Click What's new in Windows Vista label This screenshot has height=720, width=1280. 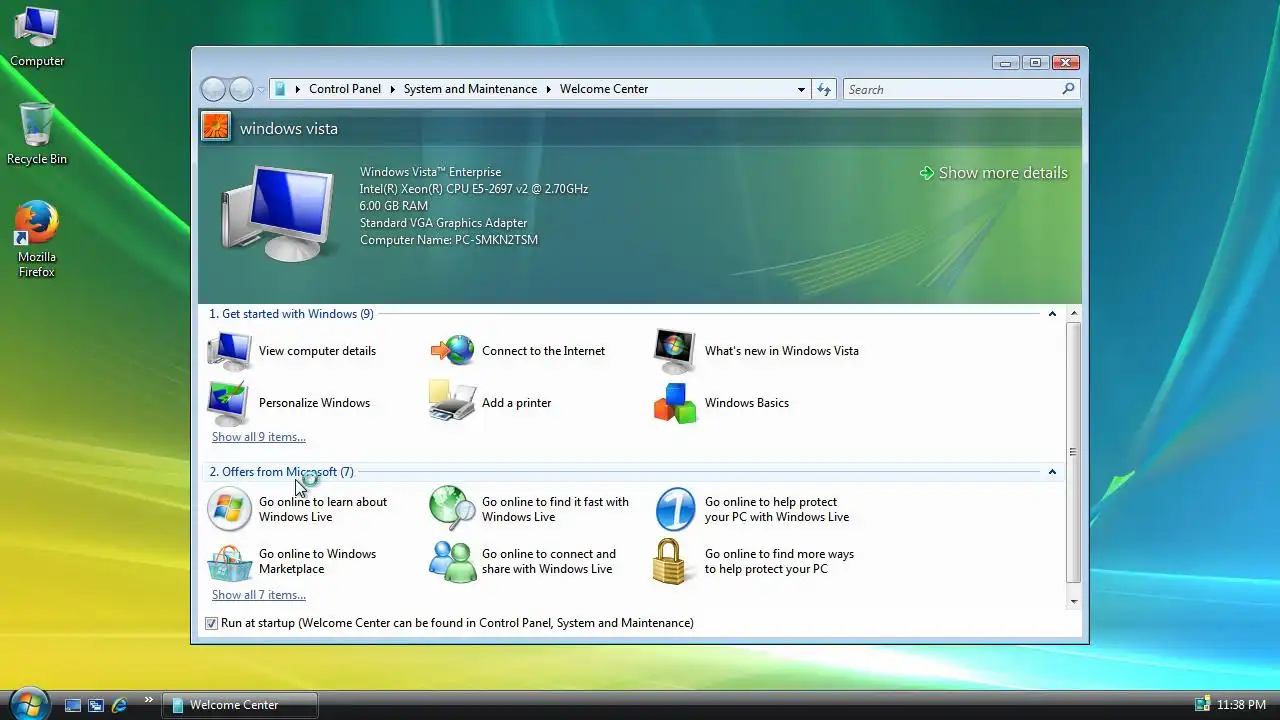click(x=782, y=351)
